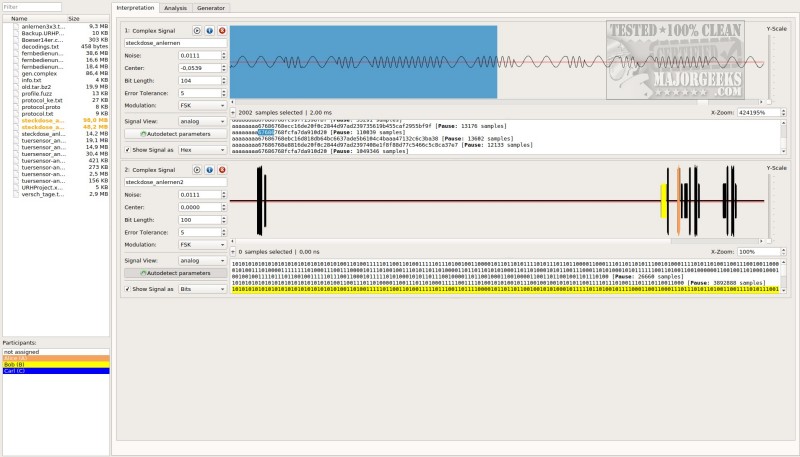Image resolution: width=800 pixels, height=457 pixels.
Task: Click the file Filter input field
Action: point(54,7)
